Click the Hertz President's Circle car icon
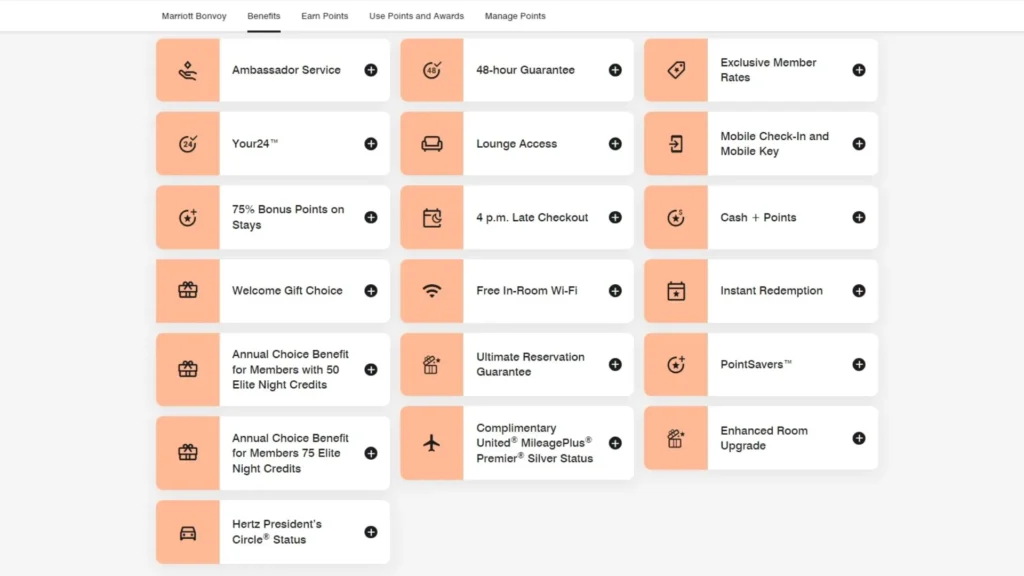Screen dimensions: 1024x576 click(x=188, y=532)
